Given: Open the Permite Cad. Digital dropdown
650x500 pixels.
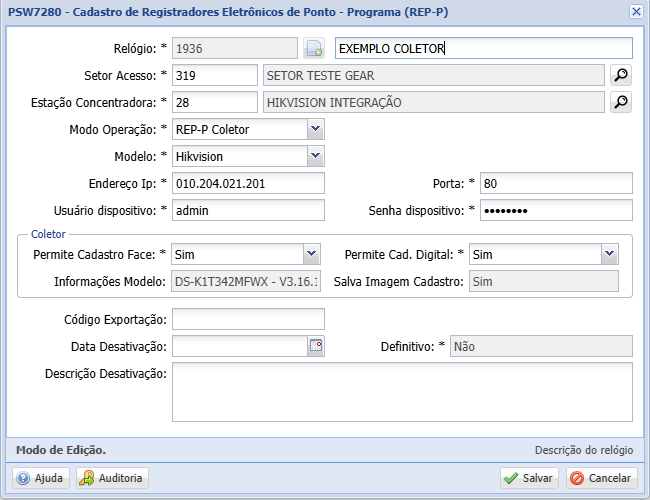Looking at the screenshot, I should (609, 255).
